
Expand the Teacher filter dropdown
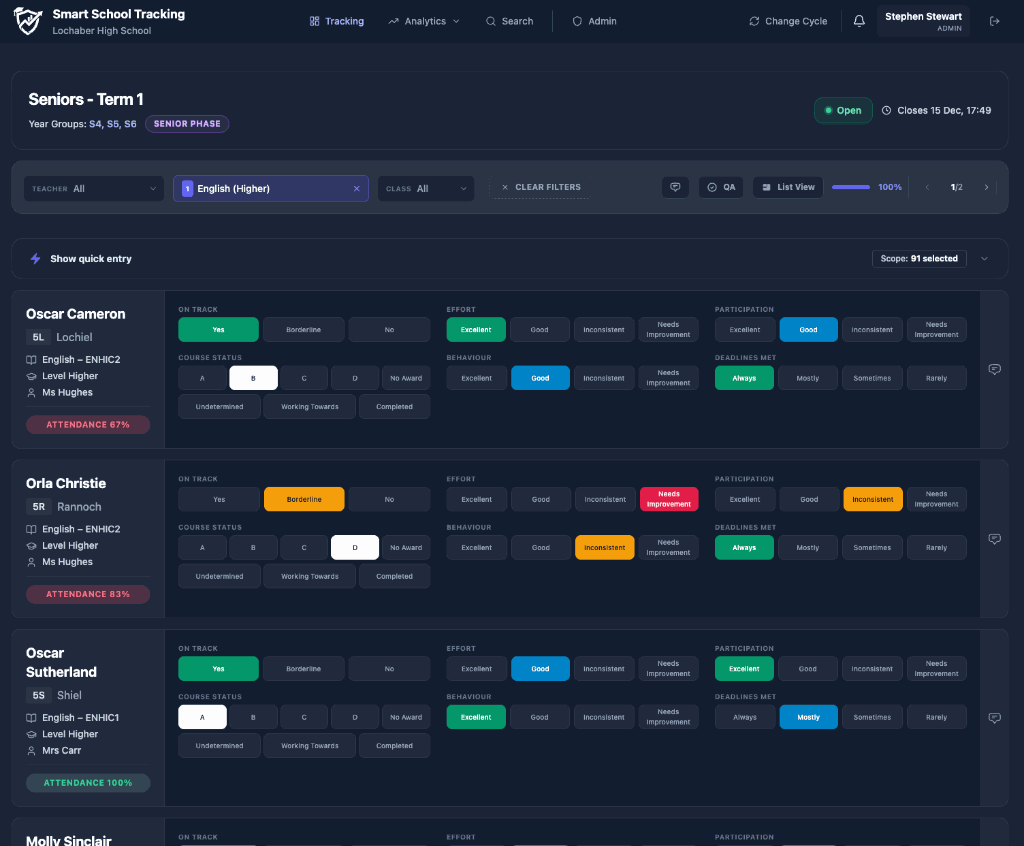[x=94, y=189]
